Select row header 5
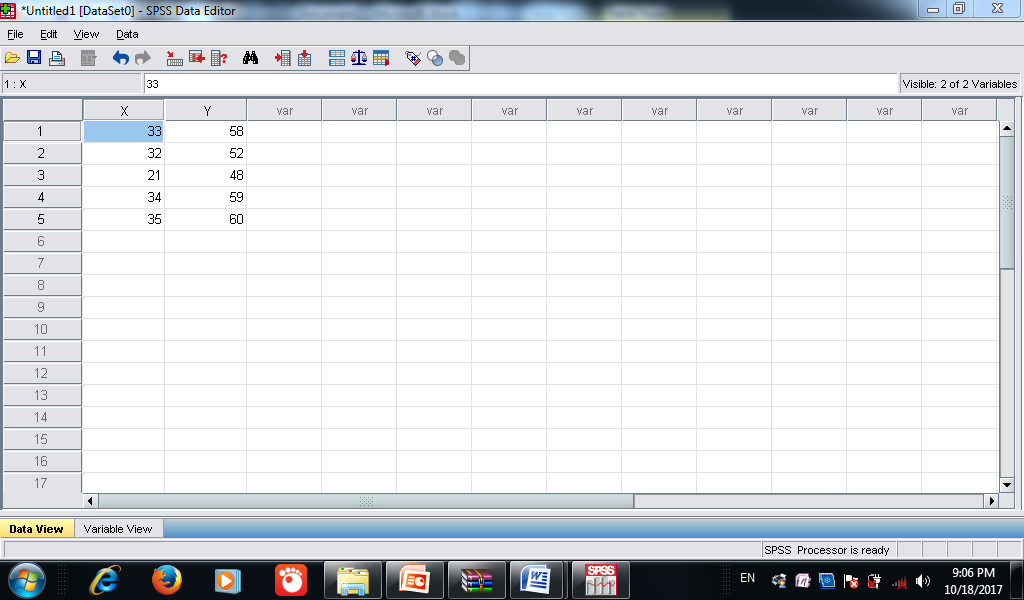 point(41,219)
